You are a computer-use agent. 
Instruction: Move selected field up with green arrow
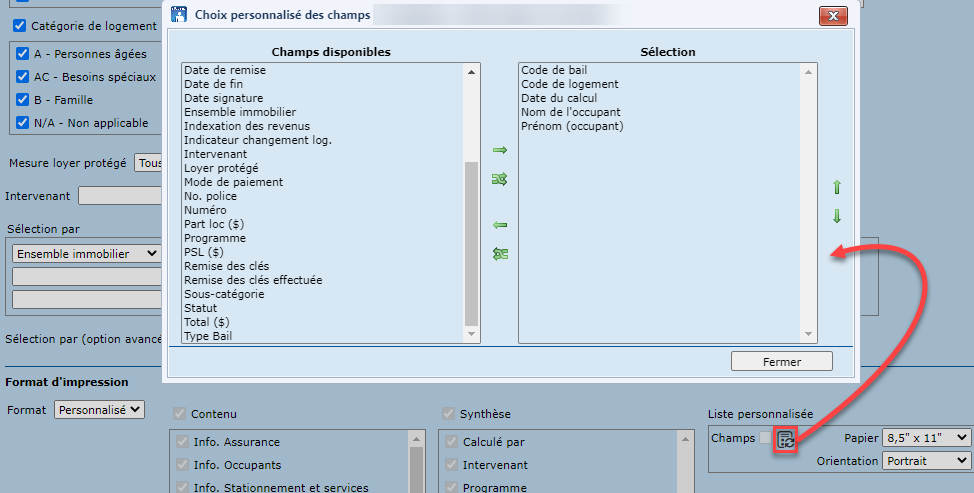pyautogui.click(x=837, y=187)
